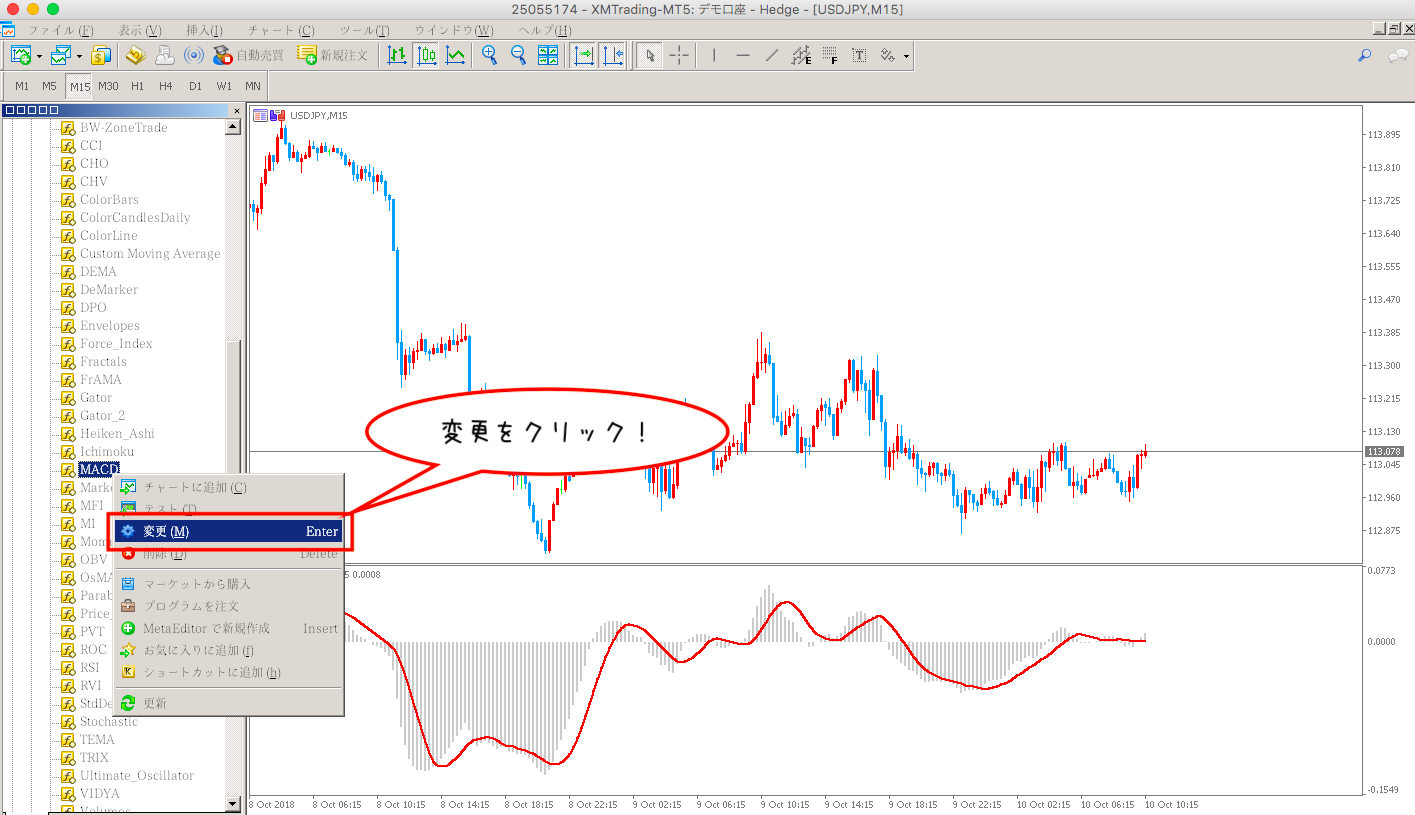This screenshot has width=1415, height=815.
Task: Click the tile windows icon
Action: click(x=548, y=56)
